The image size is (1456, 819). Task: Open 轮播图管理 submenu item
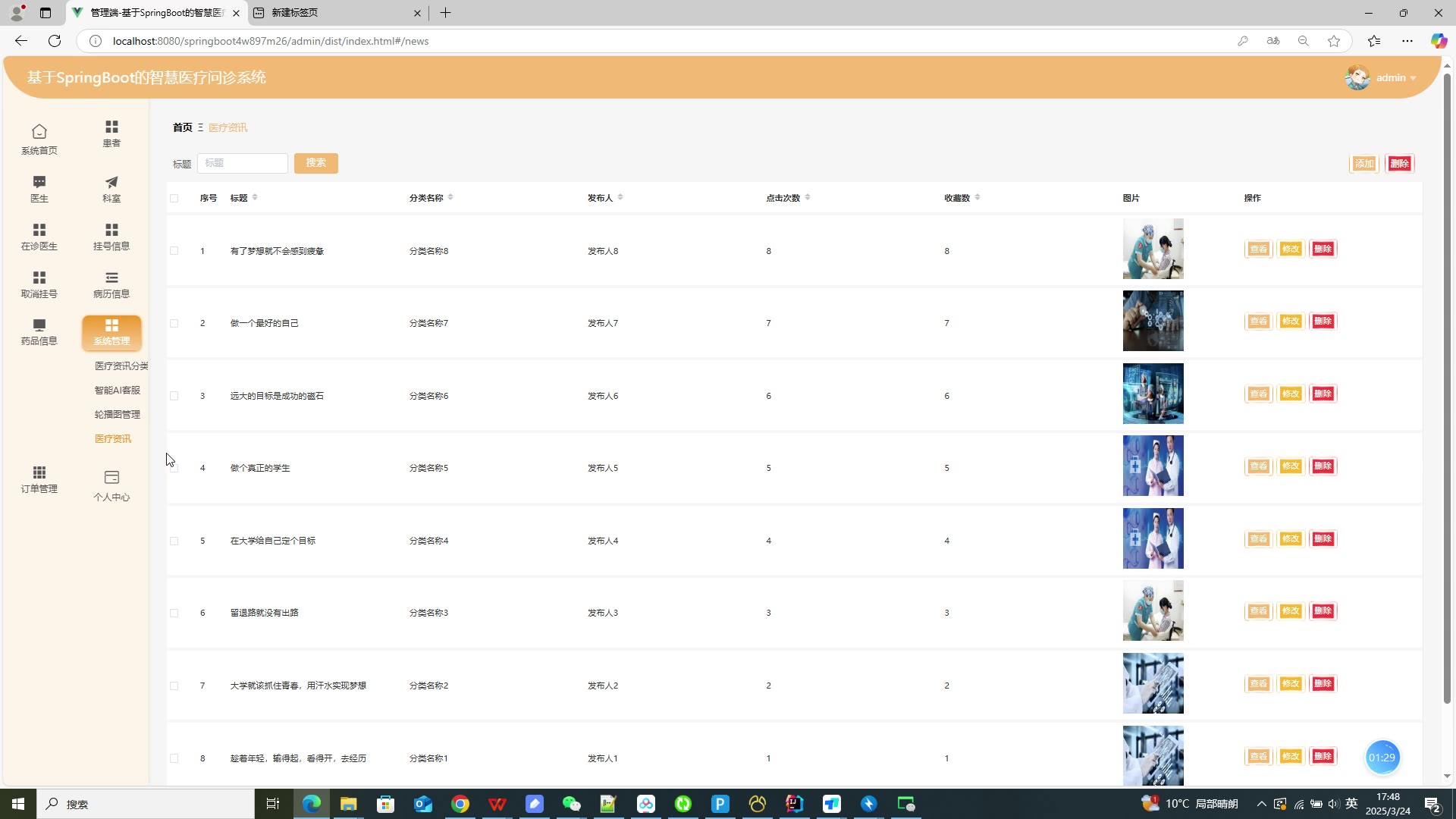[x=118, y=415]
